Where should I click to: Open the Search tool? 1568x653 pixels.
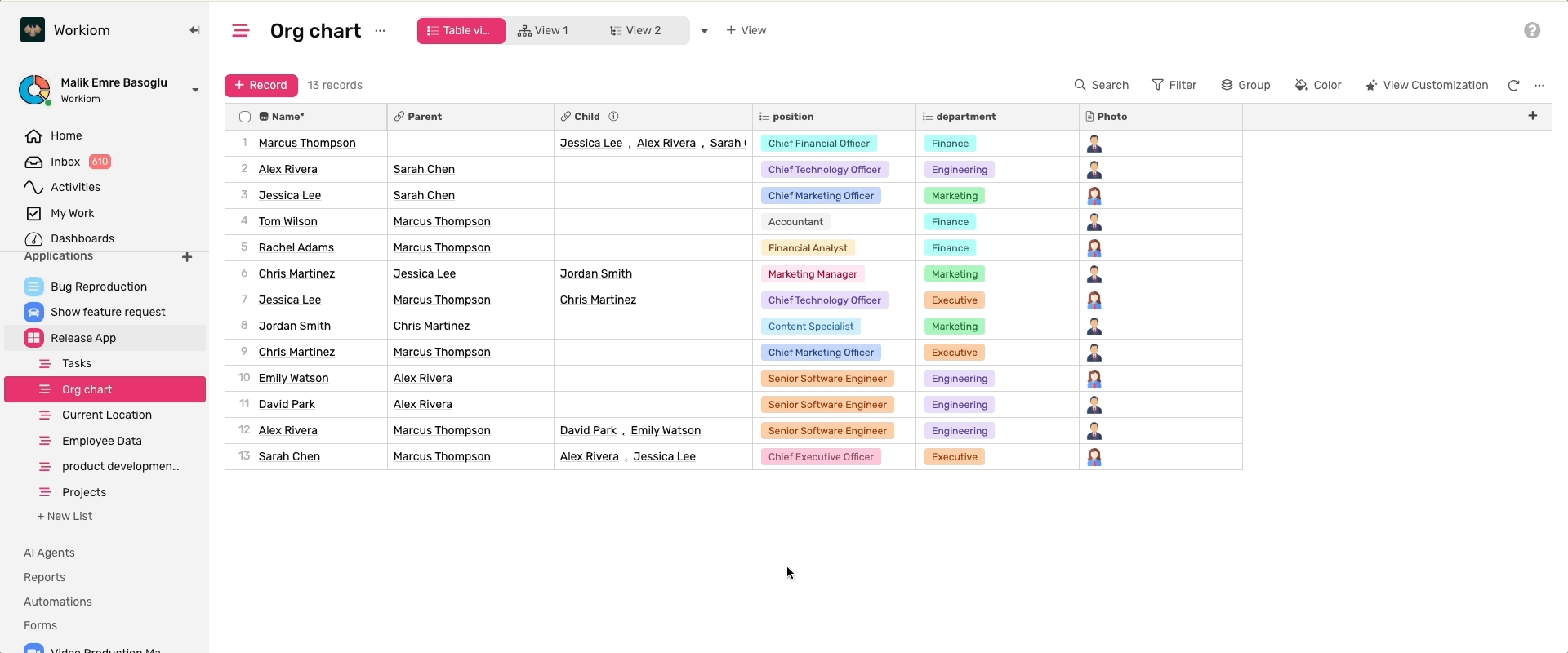1101,85
